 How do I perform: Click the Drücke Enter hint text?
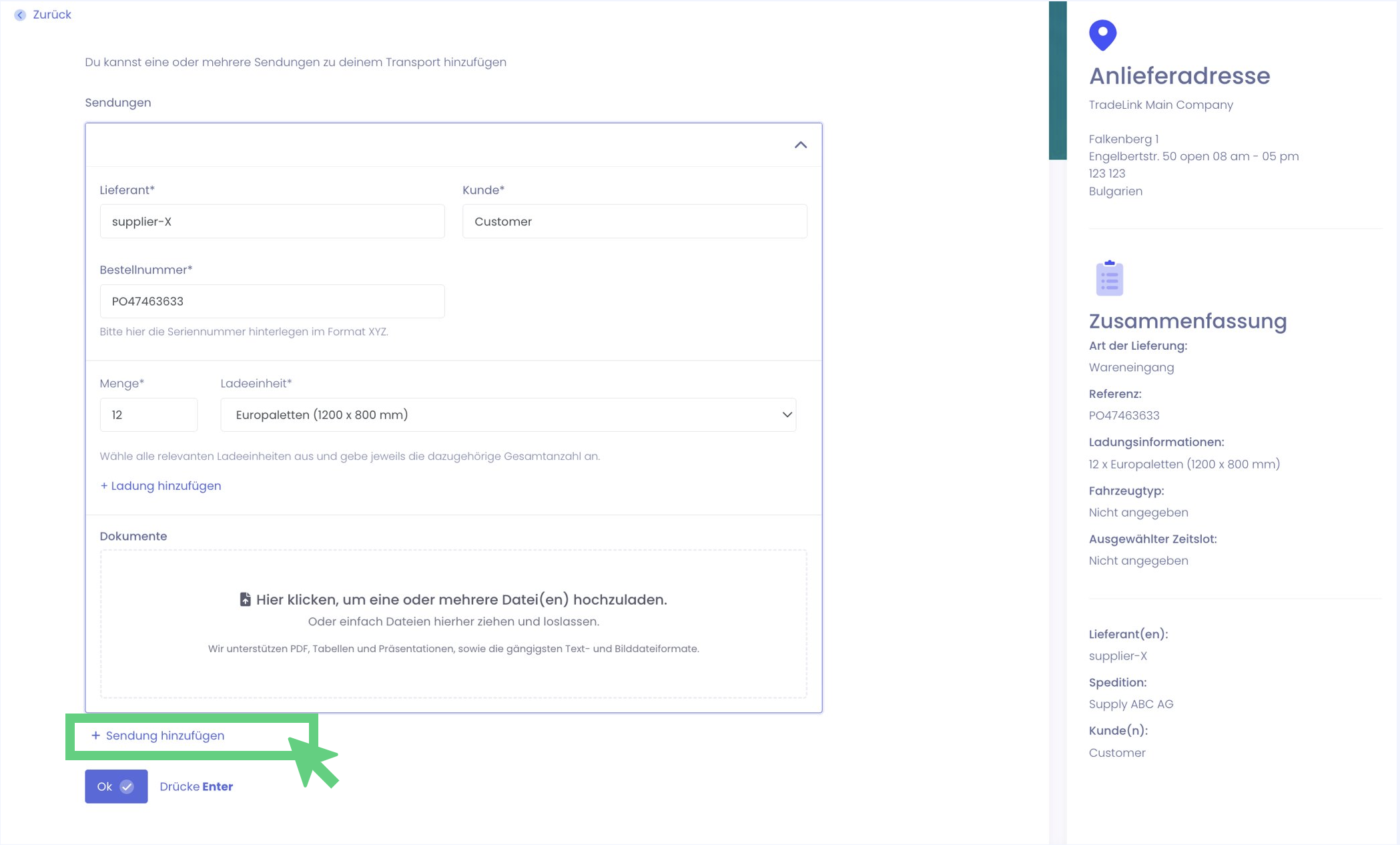coord(196,787)
